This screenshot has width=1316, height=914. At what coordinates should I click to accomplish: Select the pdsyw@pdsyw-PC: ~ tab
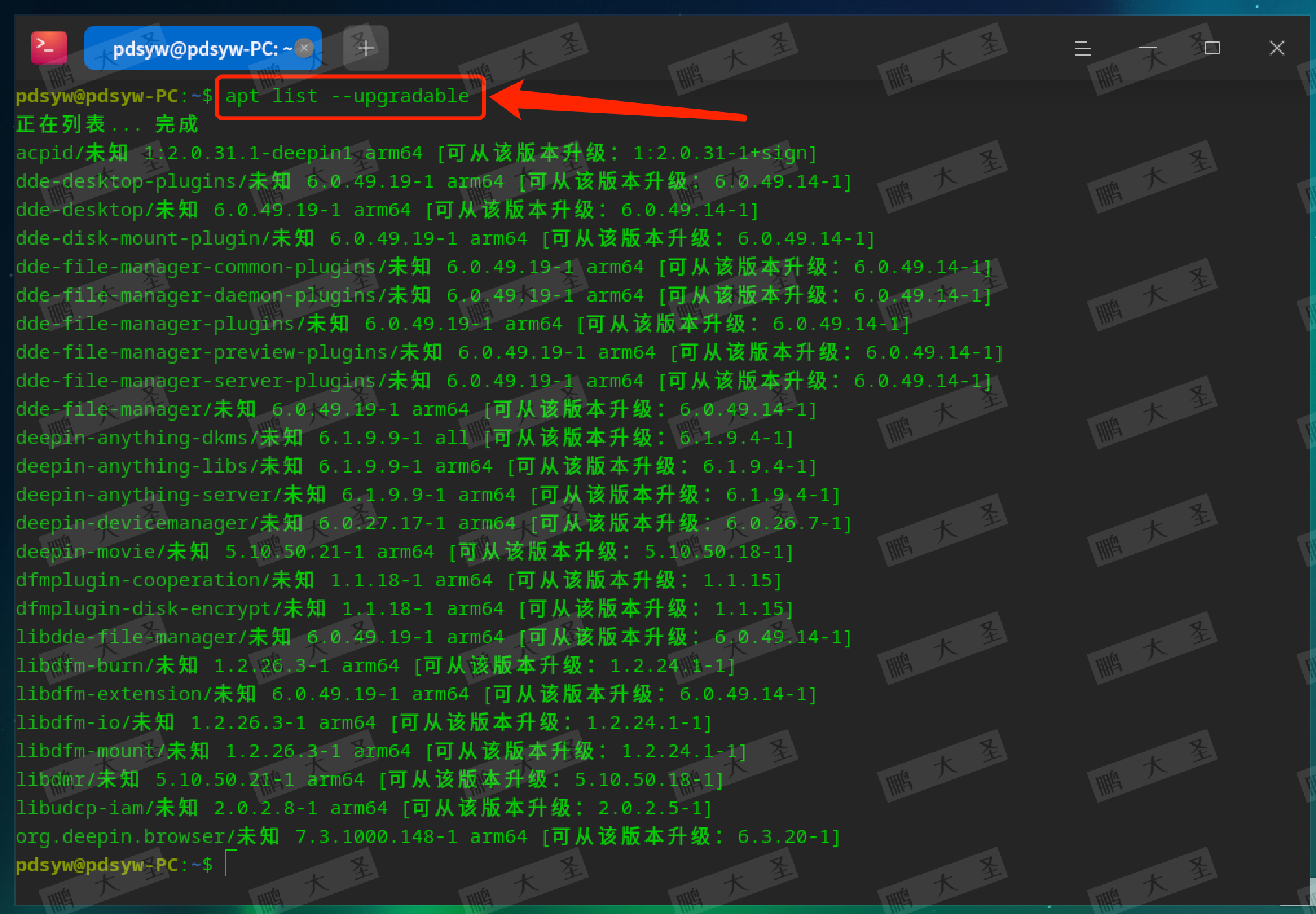click(194, 49)
